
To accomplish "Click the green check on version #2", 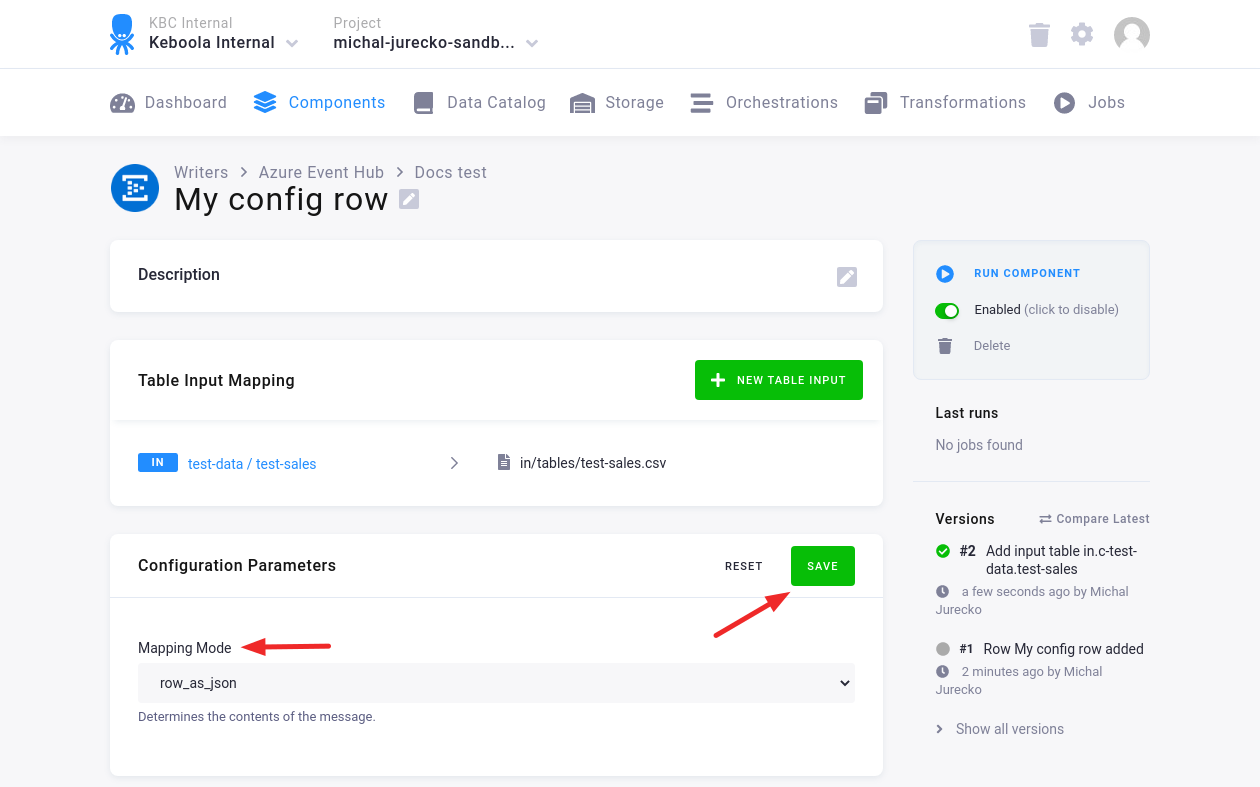I will (x=943, y=551).
